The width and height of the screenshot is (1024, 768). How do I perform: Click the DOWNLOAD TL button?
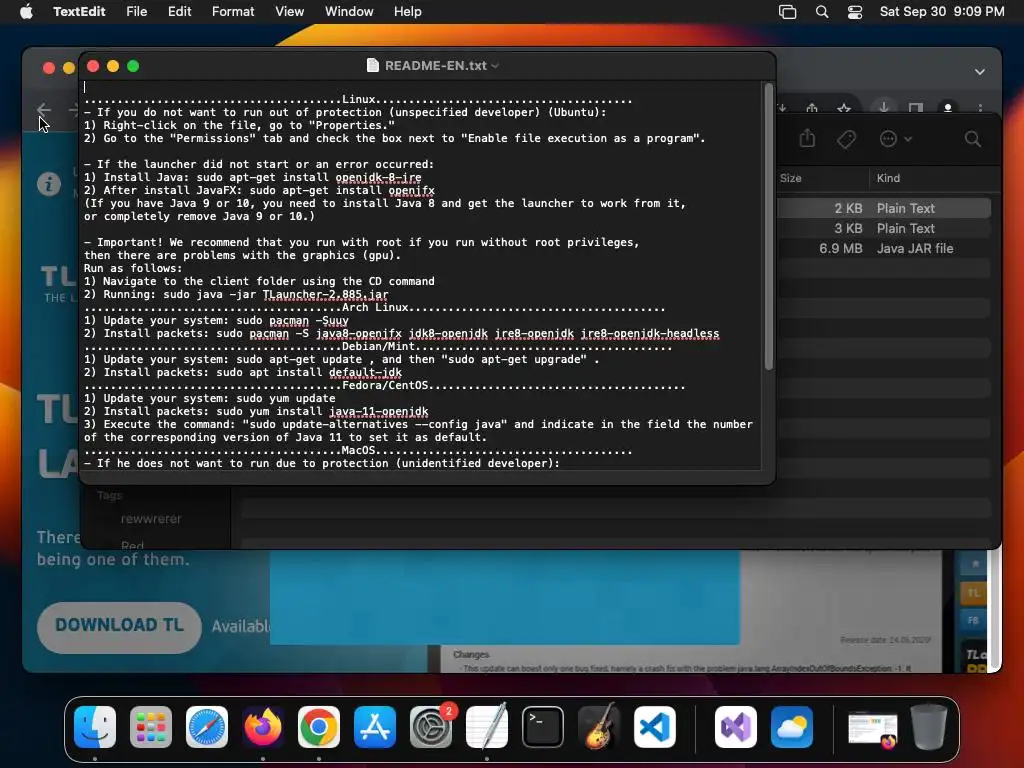[x=119, y=626]
